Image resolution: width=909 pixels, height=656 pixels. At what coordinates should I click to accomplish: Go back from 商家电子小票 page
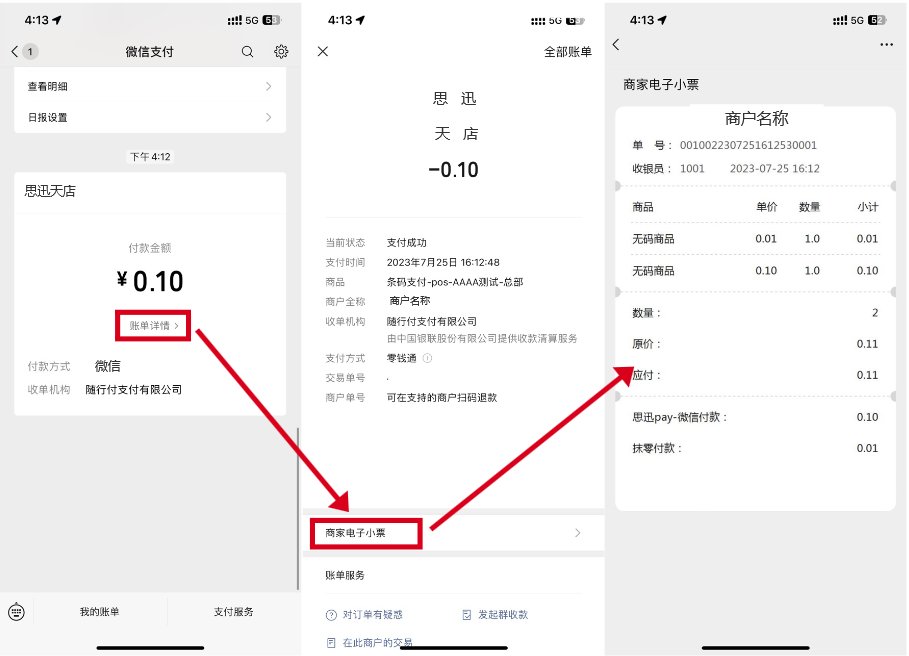pos(616,45)
